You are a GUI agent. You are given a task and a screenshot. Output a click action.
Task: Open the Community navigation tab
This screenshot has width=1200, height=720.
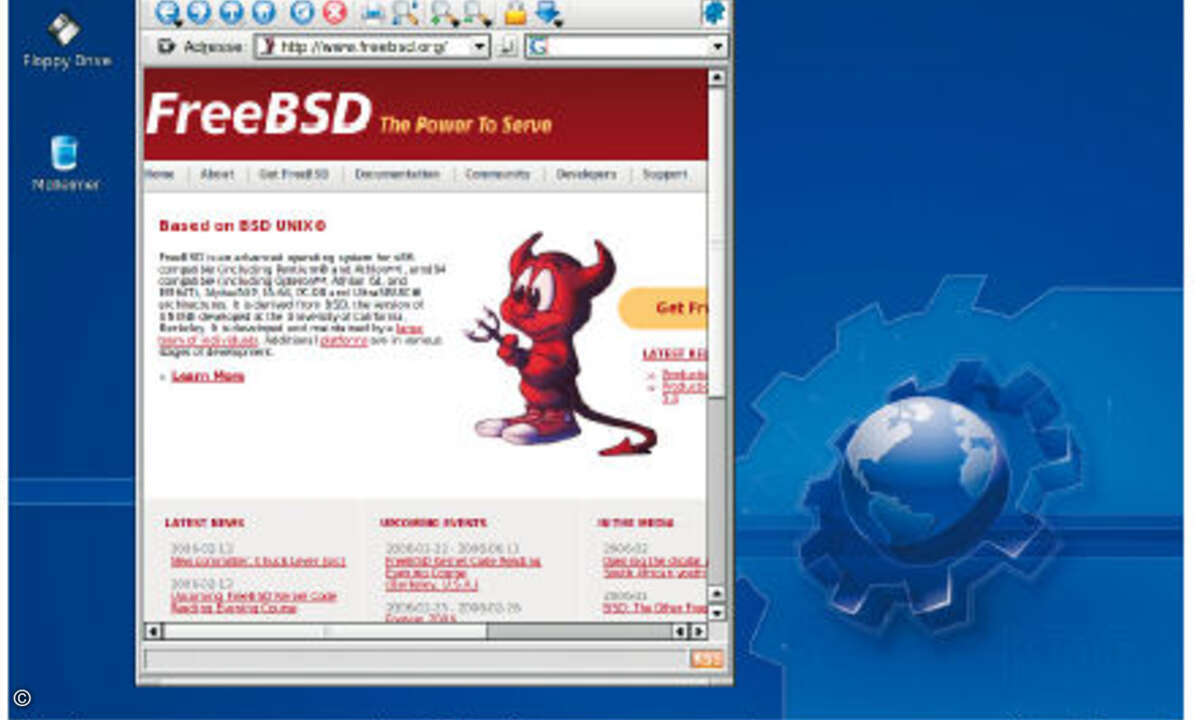tap(497, 174)
